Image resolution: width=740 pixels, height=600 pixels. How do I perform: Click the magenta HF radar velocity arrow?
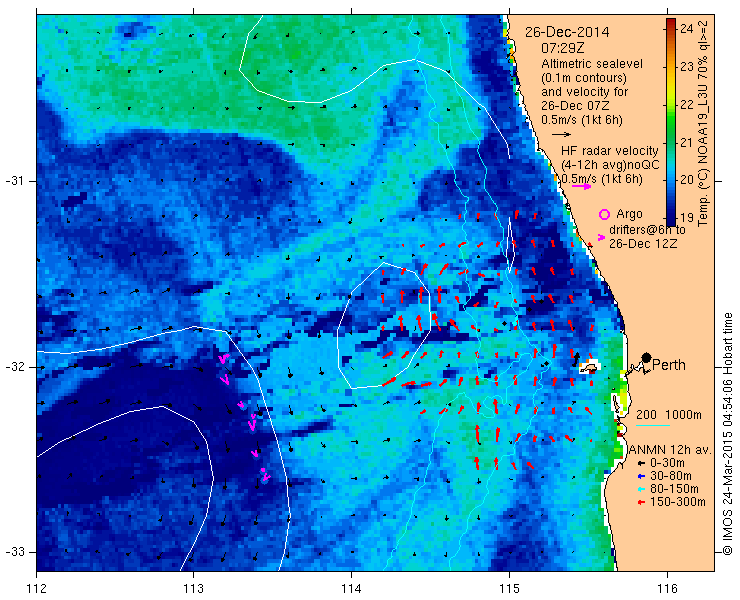pos(581,186)
